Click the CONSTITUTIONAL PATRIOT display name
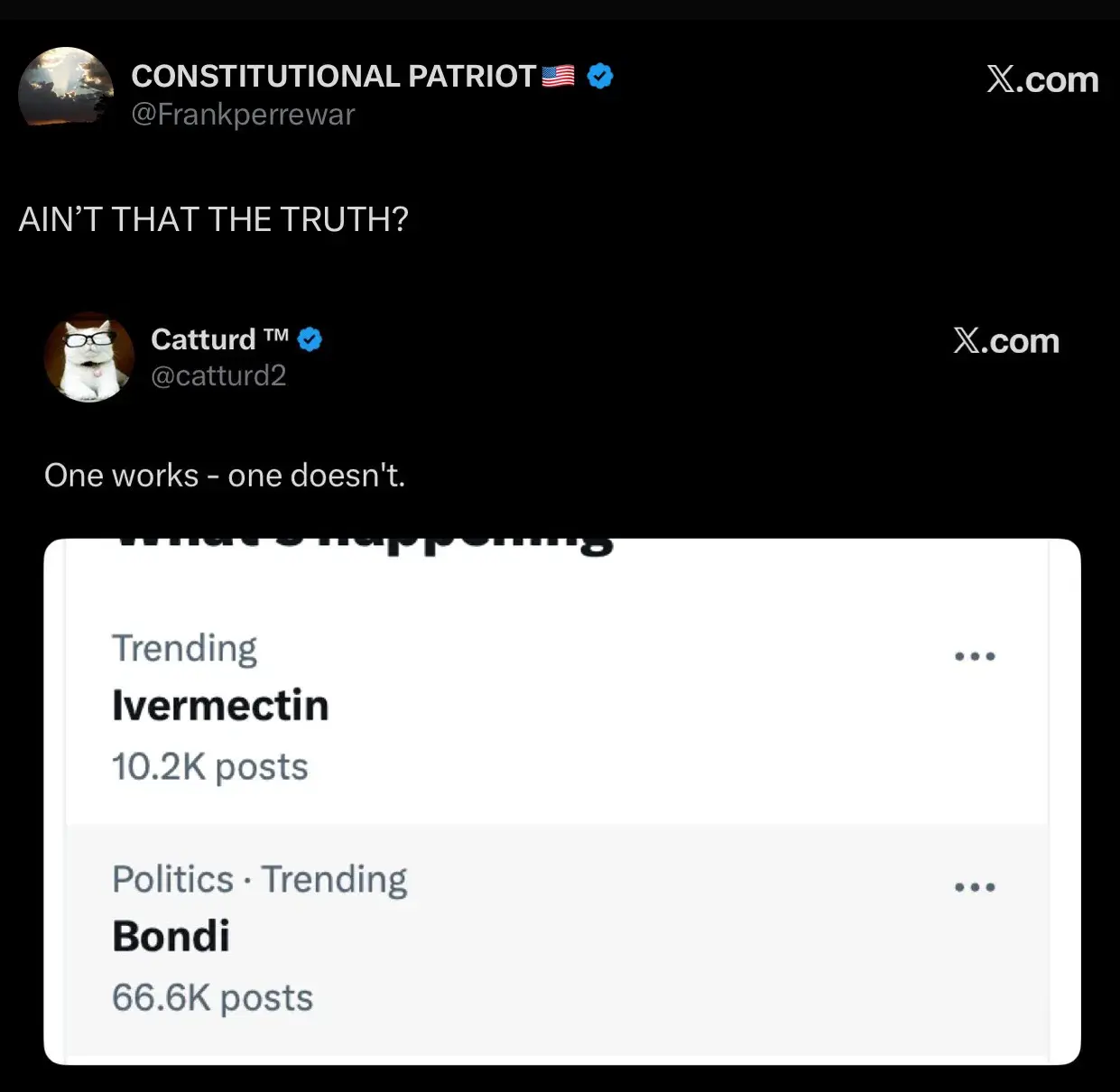The height and width of the screenshot is (1092, 1120). pos(334,76)
